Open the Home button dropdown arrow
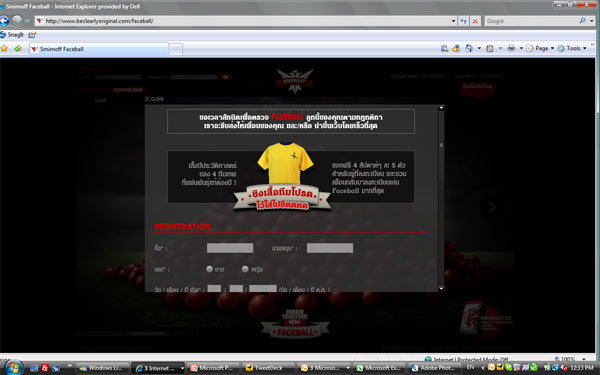 (479, 48)
